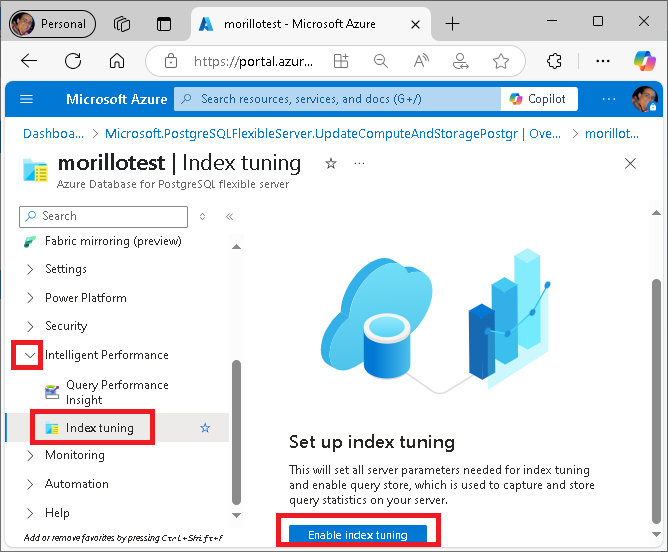The image size is (668, 552).
Task: Add this page to favorites
Action: 501,61
